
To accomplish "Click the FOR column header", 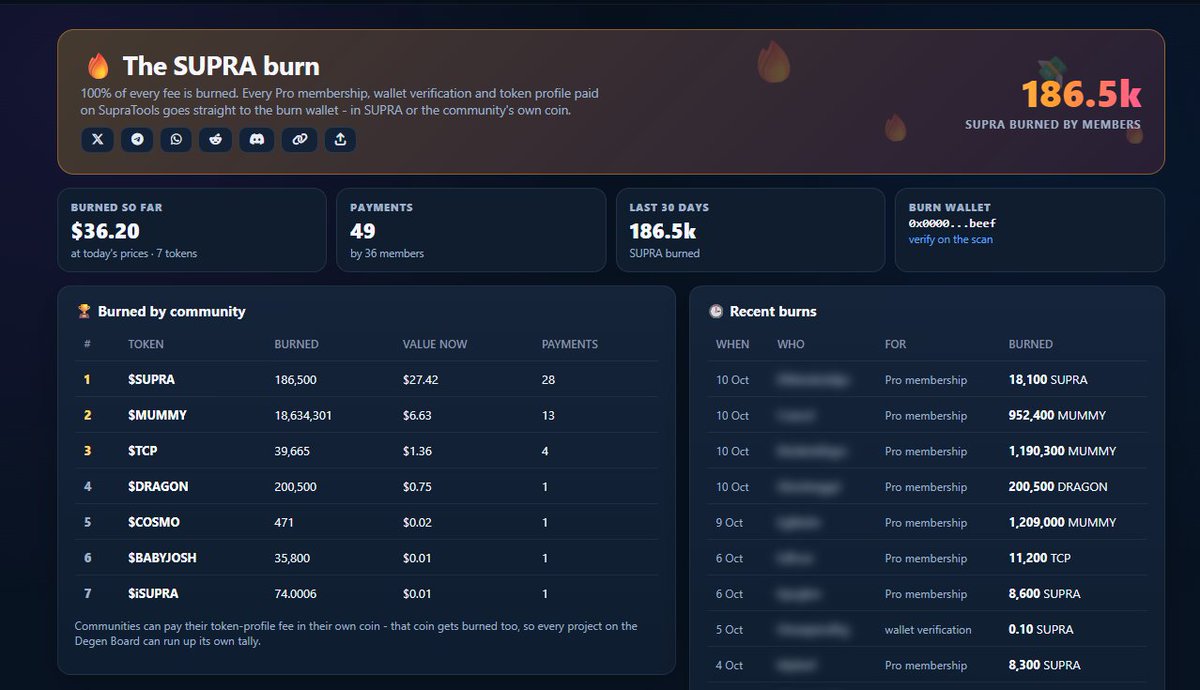I will coord(896,344).
